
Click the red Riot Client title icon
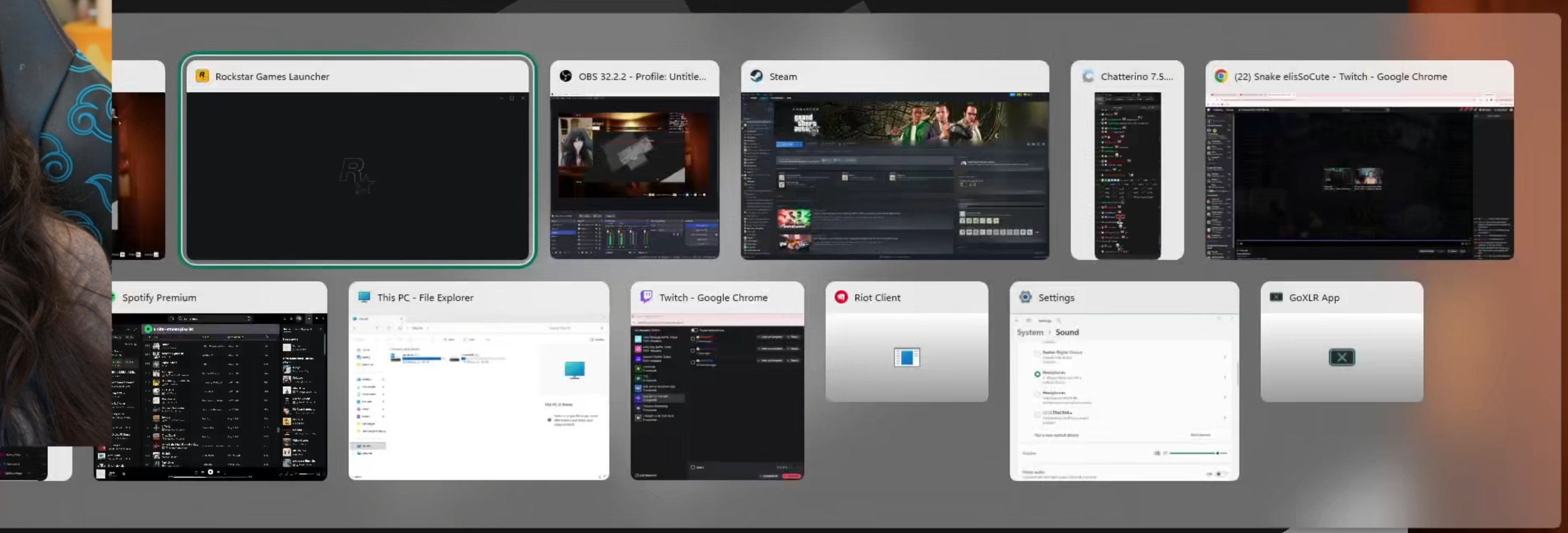[x=841, y=297]
